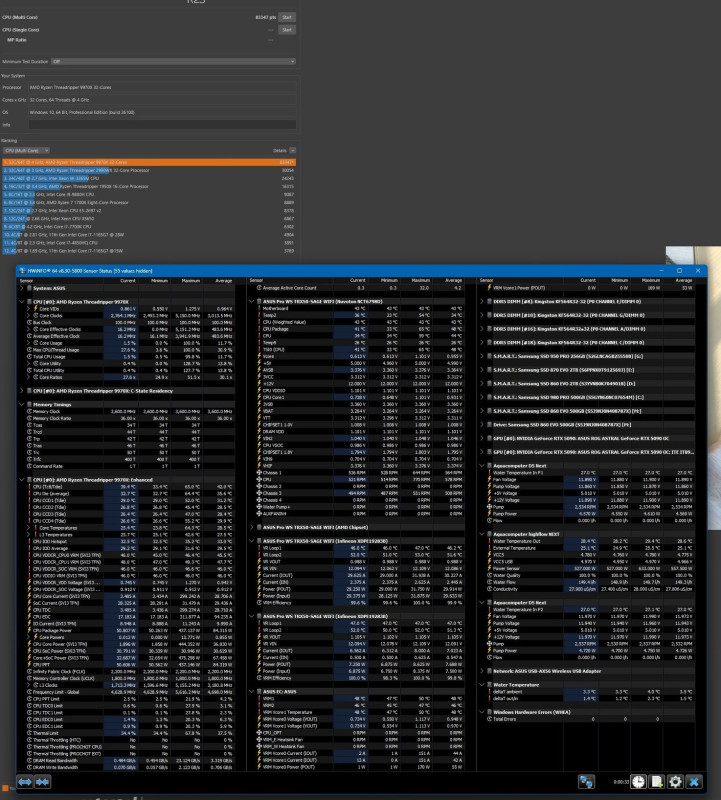Collapse the Memory Timings group
The image size is (721, 800).
[22, 404]
